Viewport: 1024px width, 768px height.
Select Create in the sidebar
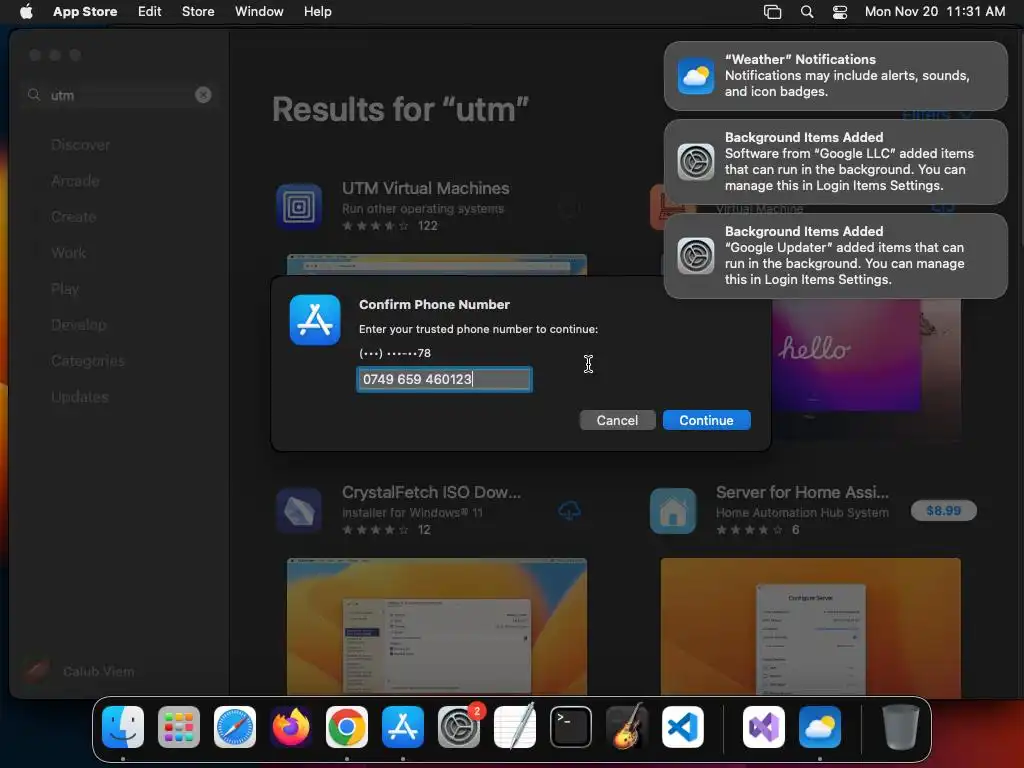[73, 217]
